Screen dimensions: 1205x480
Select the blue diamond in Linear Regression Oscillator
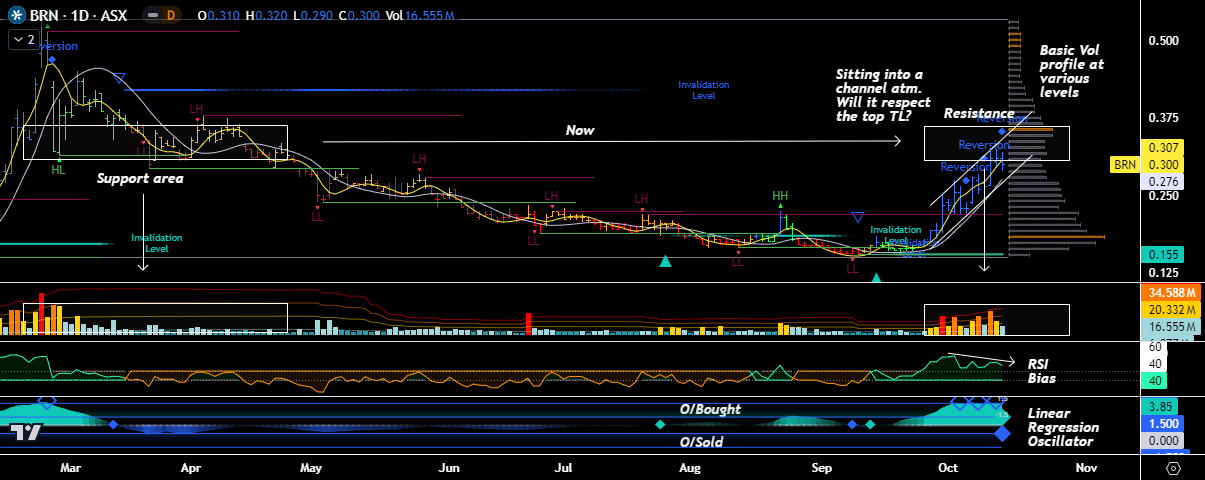[x=1002, y=434]
